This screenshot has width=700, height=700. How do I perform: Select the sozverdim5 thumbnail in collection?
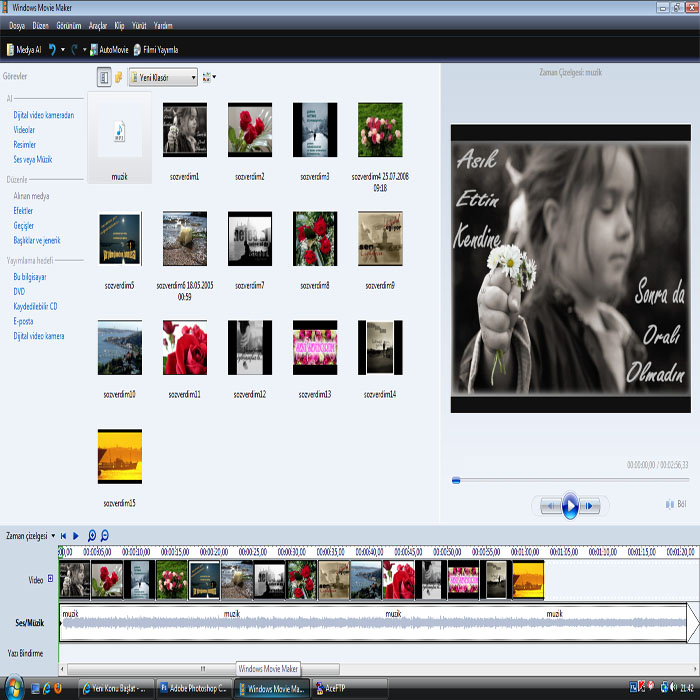point(120,239)
